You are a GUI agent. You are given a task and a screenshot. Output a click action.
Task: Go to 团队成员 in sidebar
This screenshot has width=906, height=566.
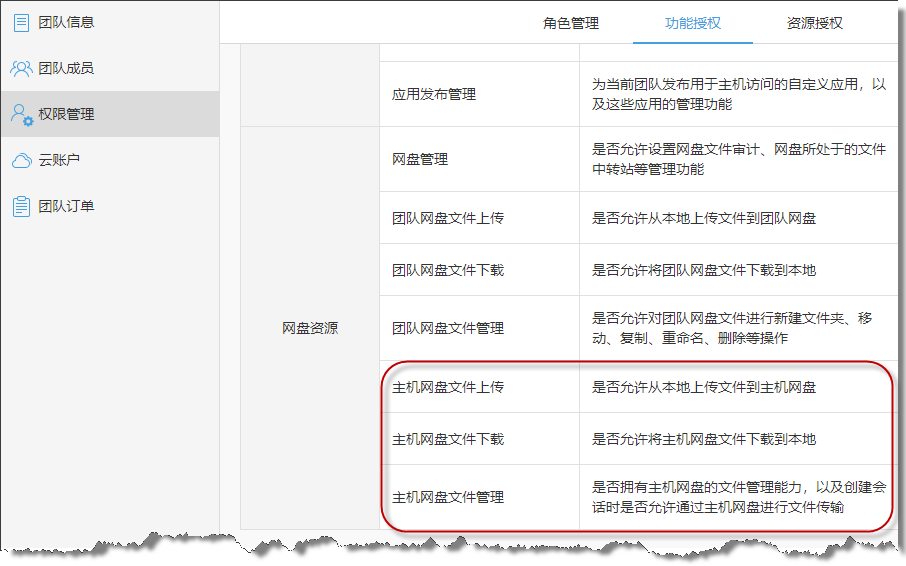point(66,68)
